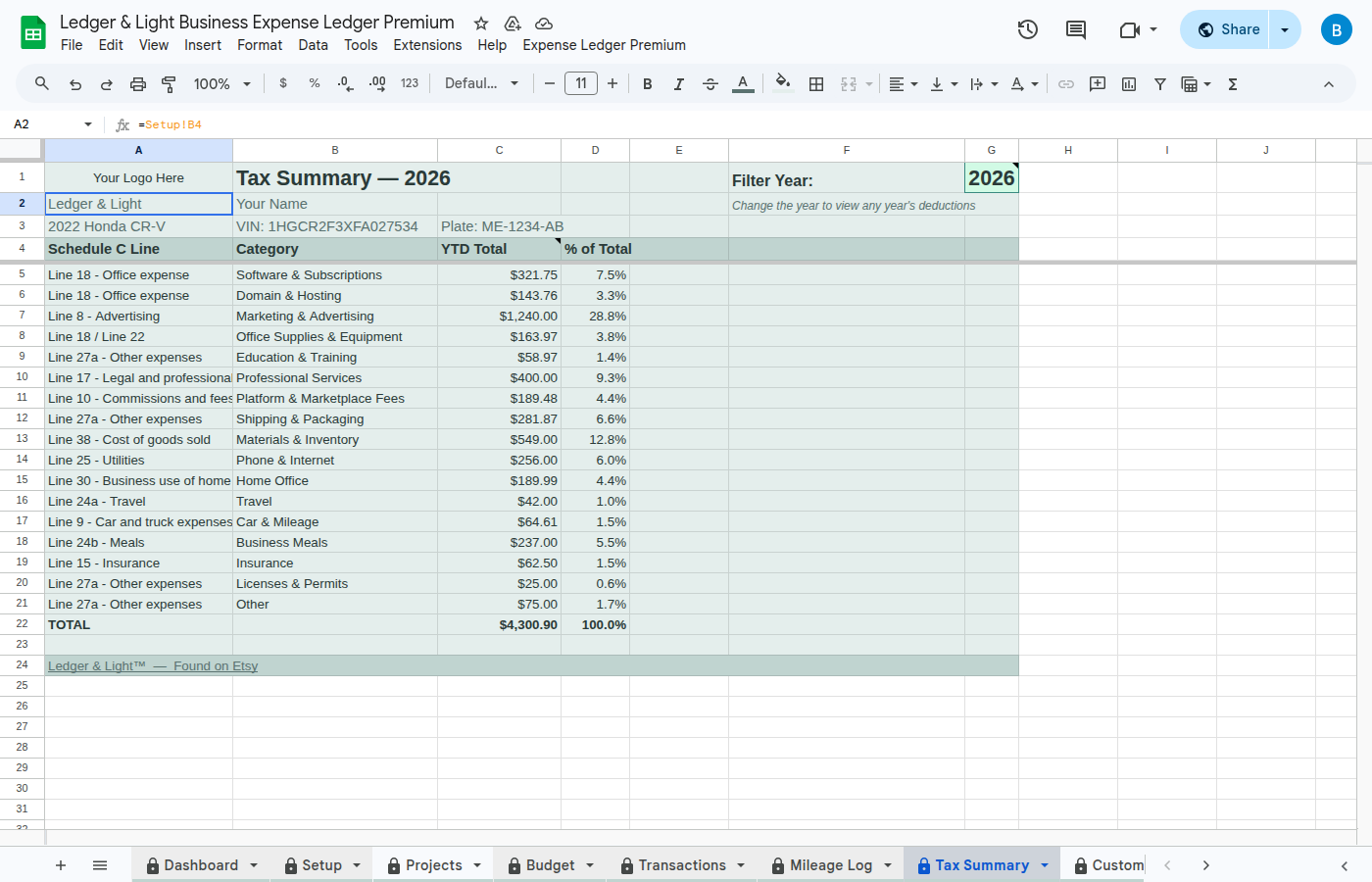Open the search menus magnifier icon
Screen dimensions: 1372x882
tap(42, 84)
